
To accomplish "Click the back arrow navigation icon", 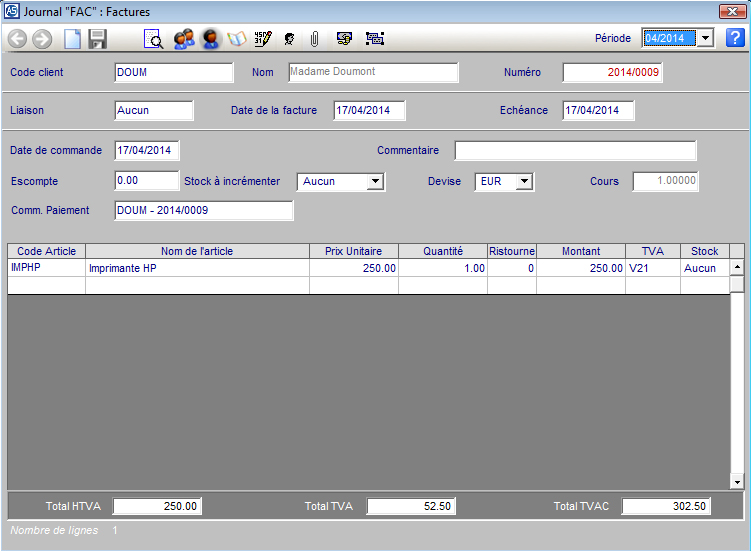I will (x=17, y=39).
